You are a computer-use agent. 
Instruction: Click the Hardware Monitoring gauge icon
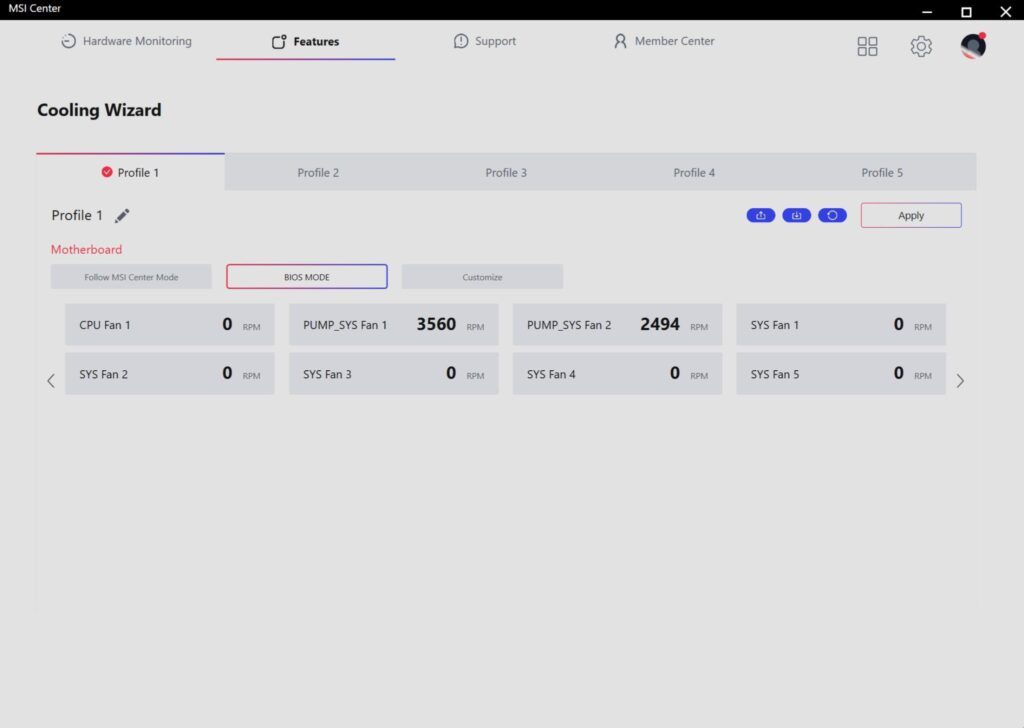coord(69,41)
